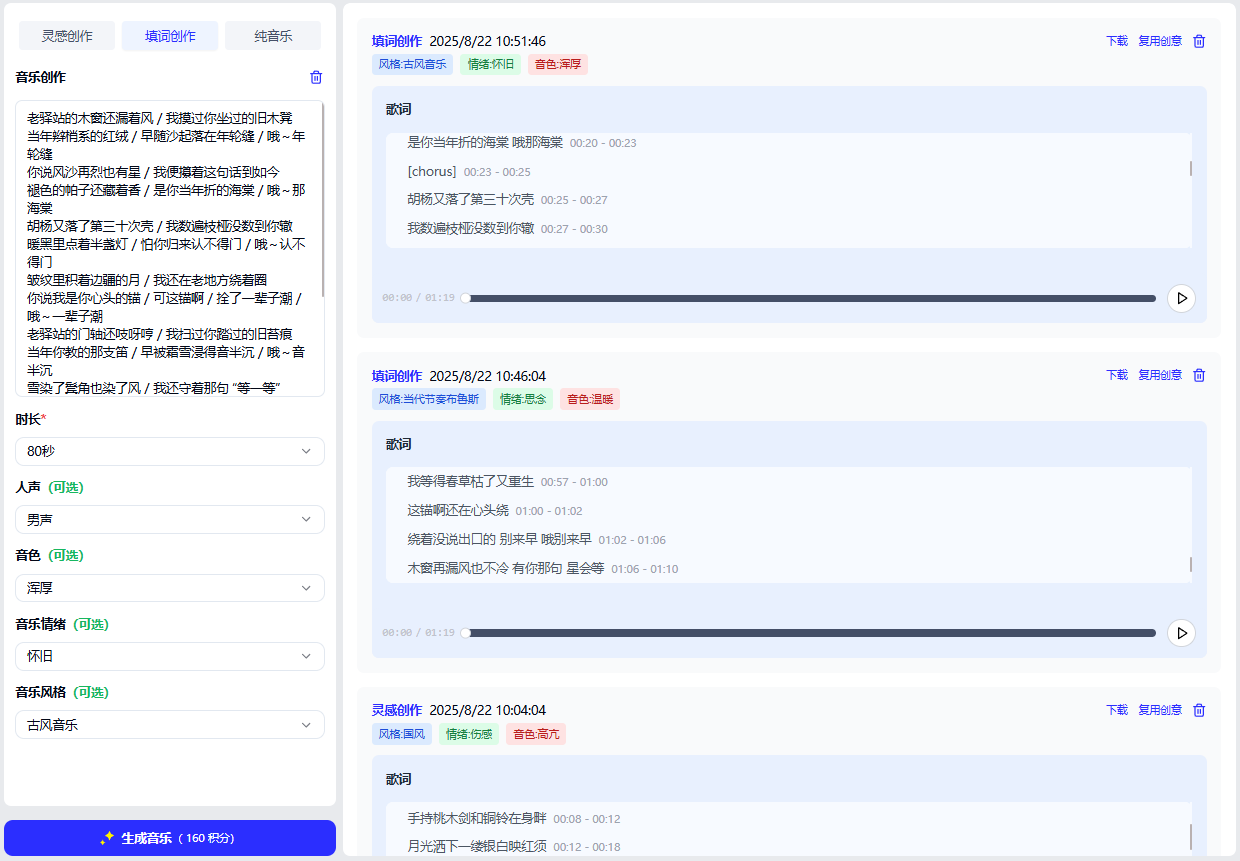Viewport: 1240px width, 861px height.
Task: Click lyric line 月光洒下一缕银白映红须
Action: [x=477, y=847]
